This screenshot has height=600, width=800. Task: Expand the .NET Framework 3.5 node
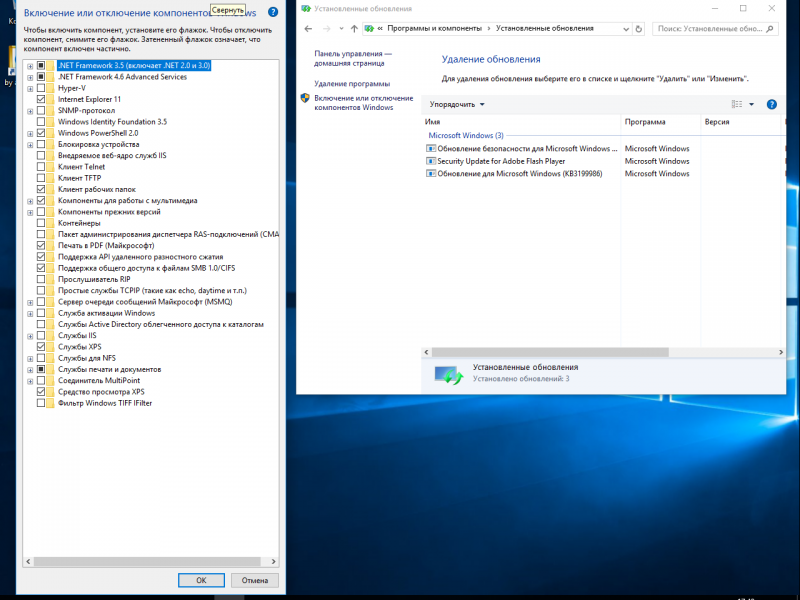[x=30, y=66]
